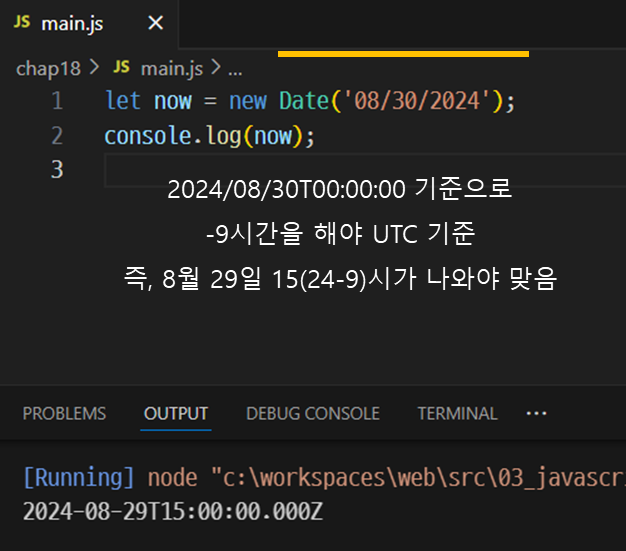Click the '08/30/2024' string literal
This screenshot has height=551, width=626.
pyautogui.click(x=417, y=100)
